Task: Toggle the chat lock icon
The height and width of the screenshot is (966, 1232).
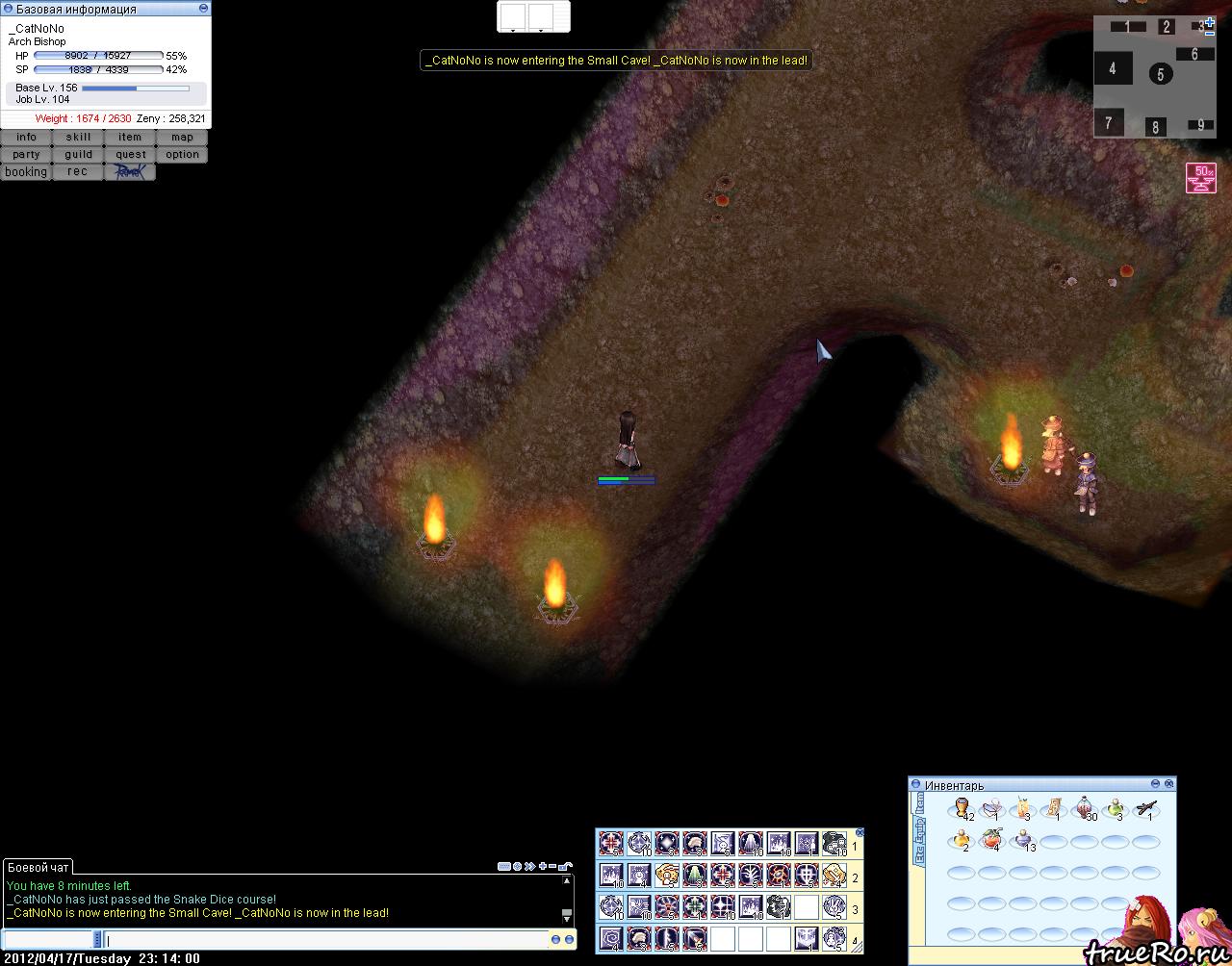Action: (x=567, y=866)
